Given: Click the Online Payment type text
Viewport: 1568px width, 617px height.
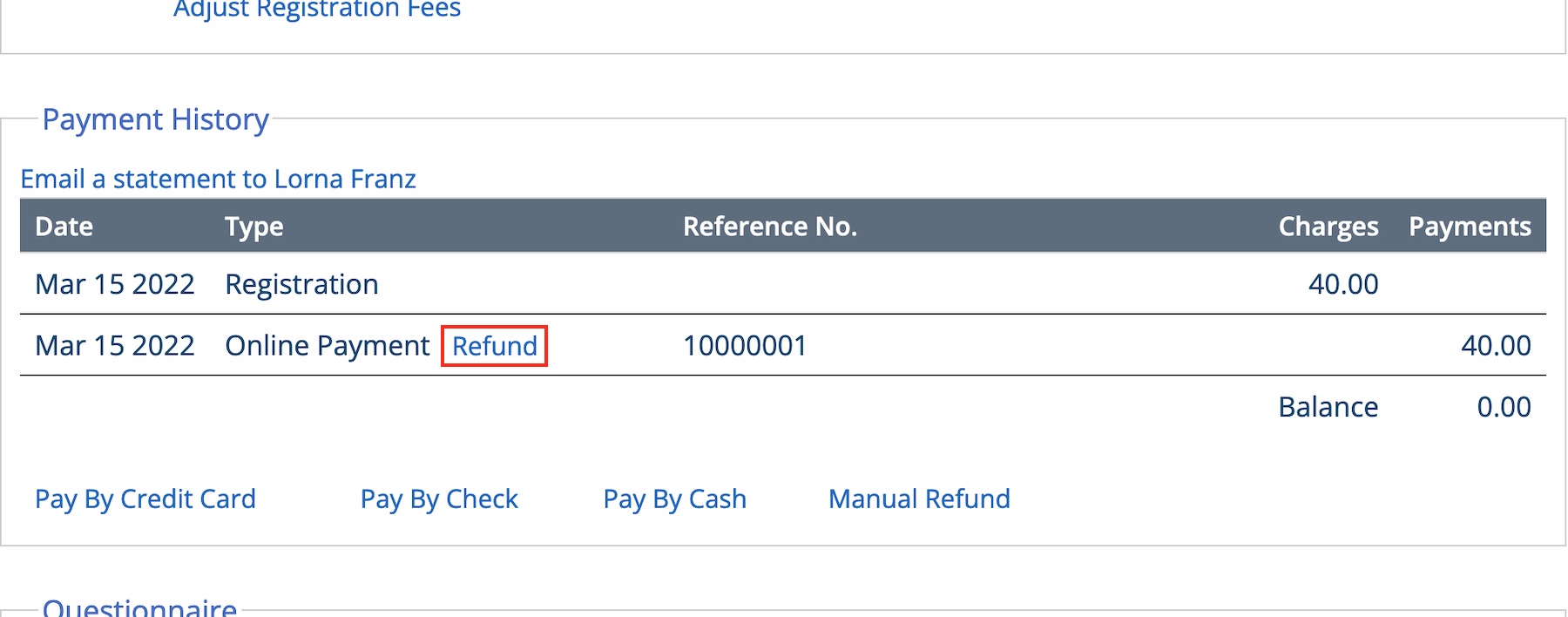Looking at the screenshot, I should 327,346.
